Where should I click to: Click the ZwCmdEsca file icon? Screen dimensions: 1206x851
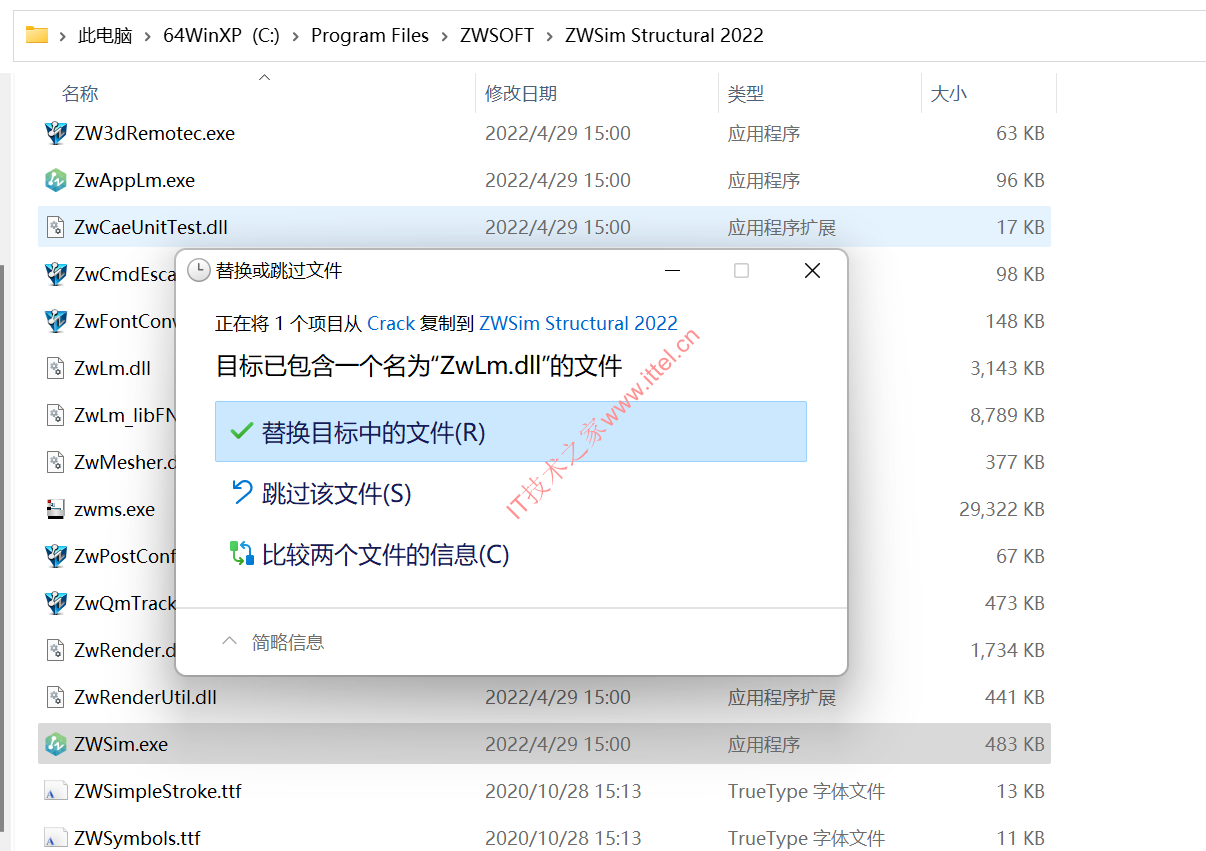(56, 274)
